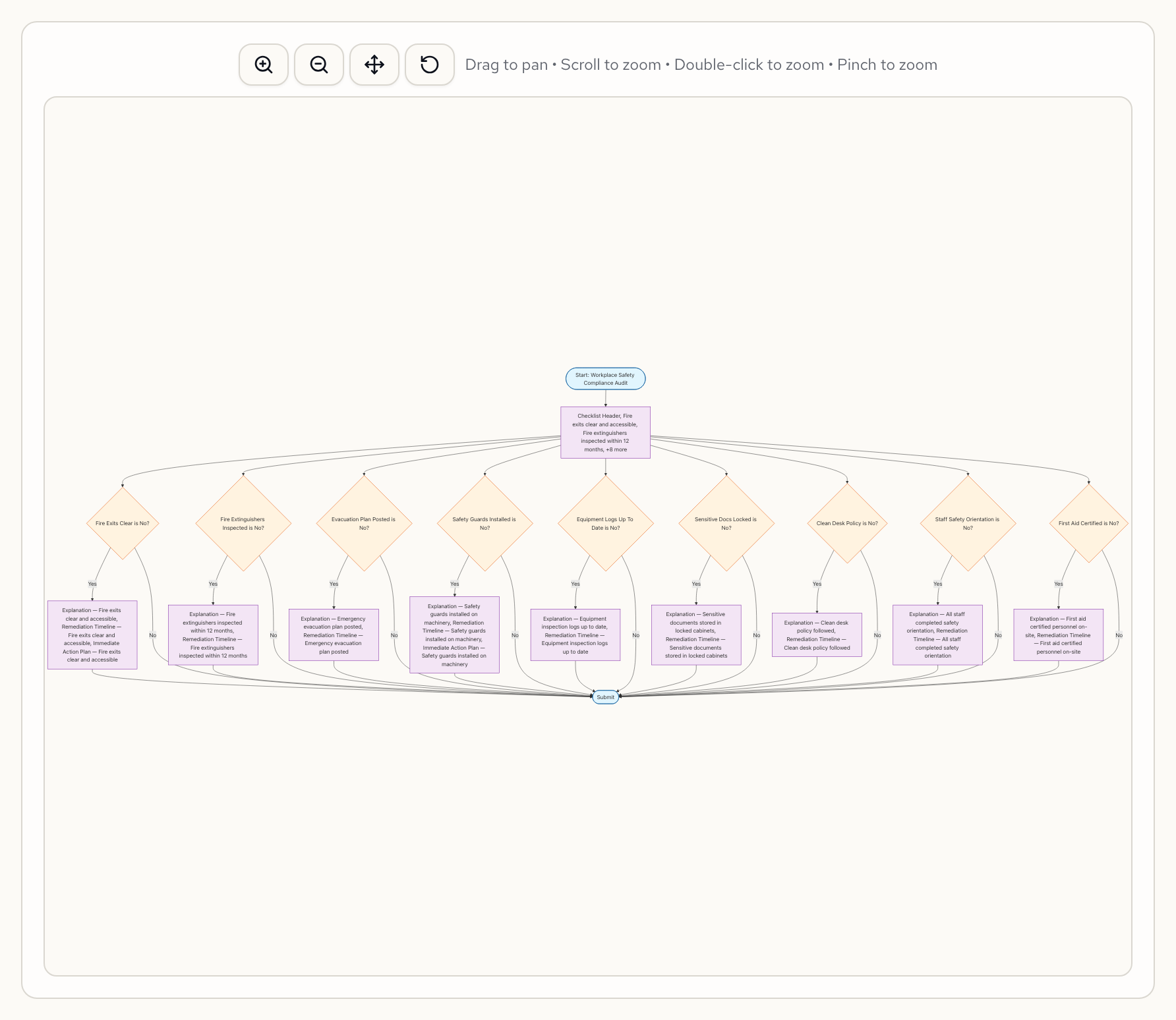The width and height of the screenshot is (1176, 1020).
Task: Select the Fire Exits Clear decision diamond
Action: click(123, 523)
